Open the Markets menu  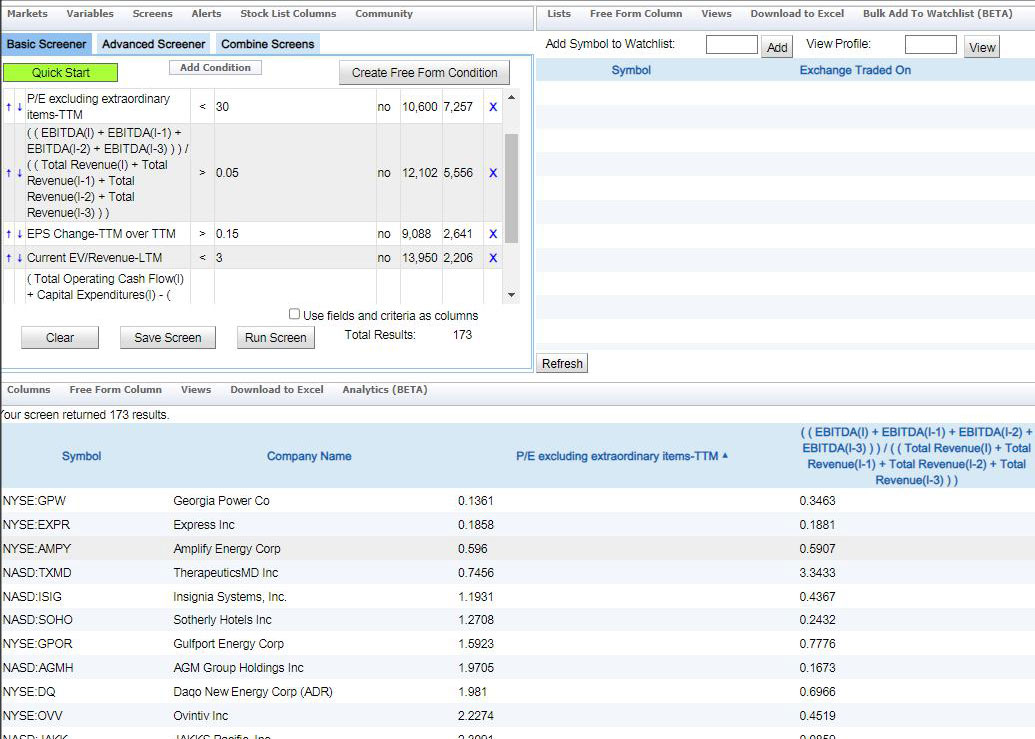(x=27, y=14)
